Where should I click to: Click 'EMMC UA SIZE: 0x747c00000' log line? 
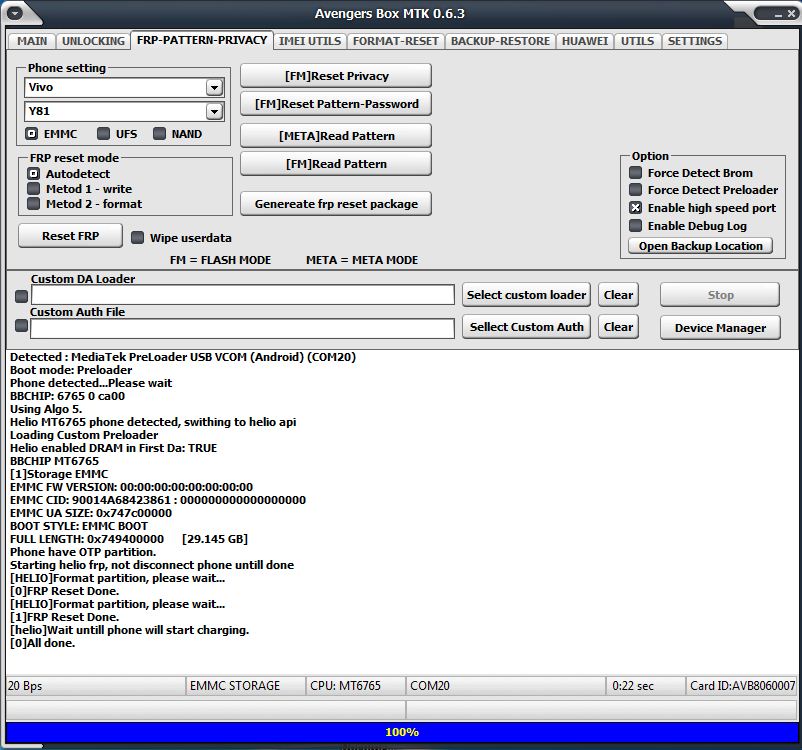(x=91, y=513)
